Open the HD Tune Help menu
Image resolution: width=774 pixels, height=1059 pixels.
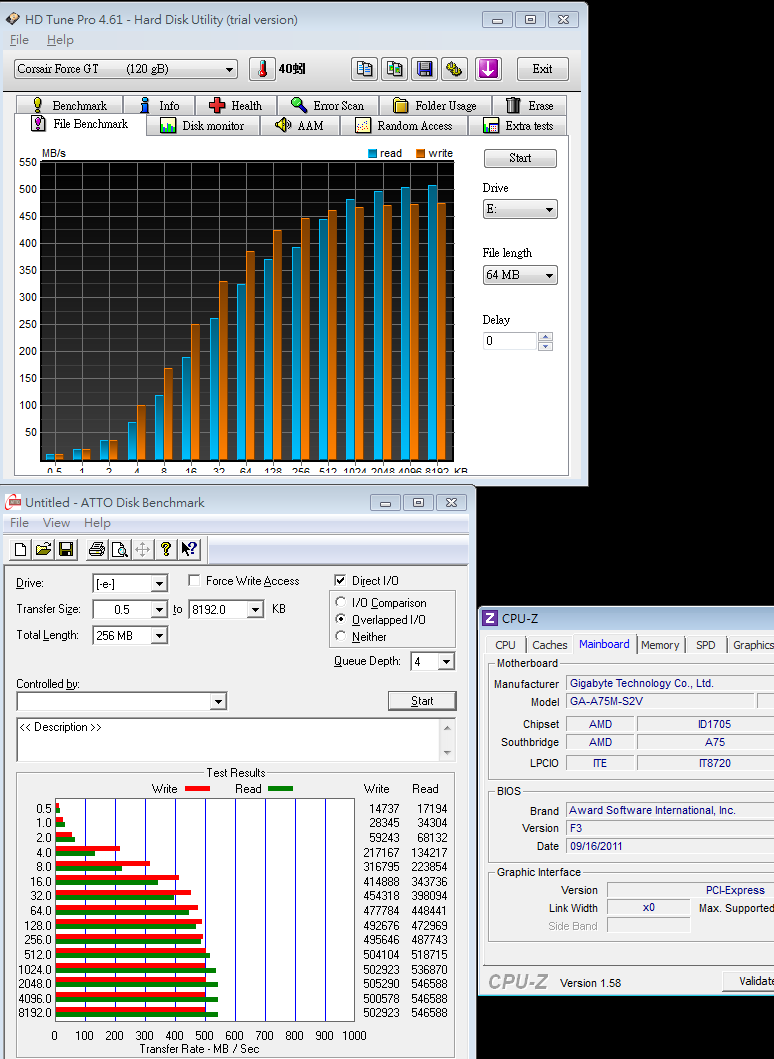(x=60, y=40)
